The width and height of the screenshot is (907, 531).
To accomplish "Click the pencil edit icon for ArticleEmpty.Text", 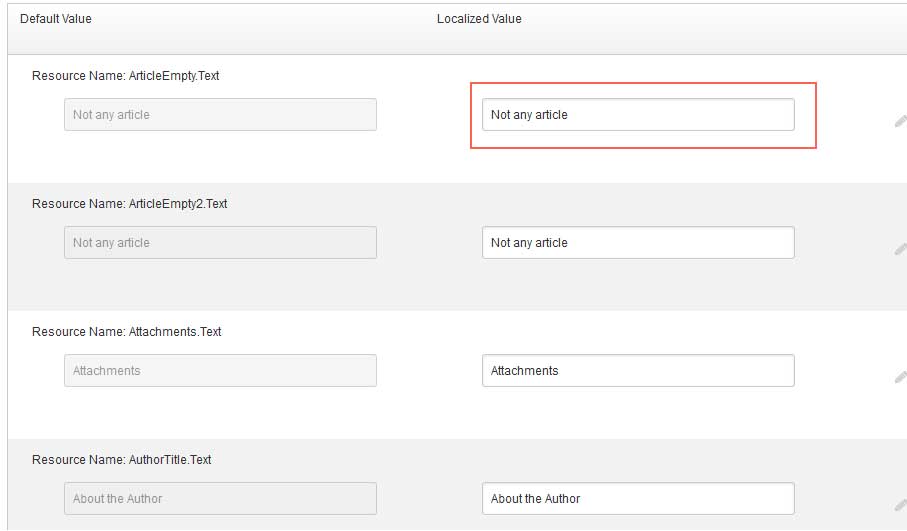I will pyautogui.click(x=901, y=121).
